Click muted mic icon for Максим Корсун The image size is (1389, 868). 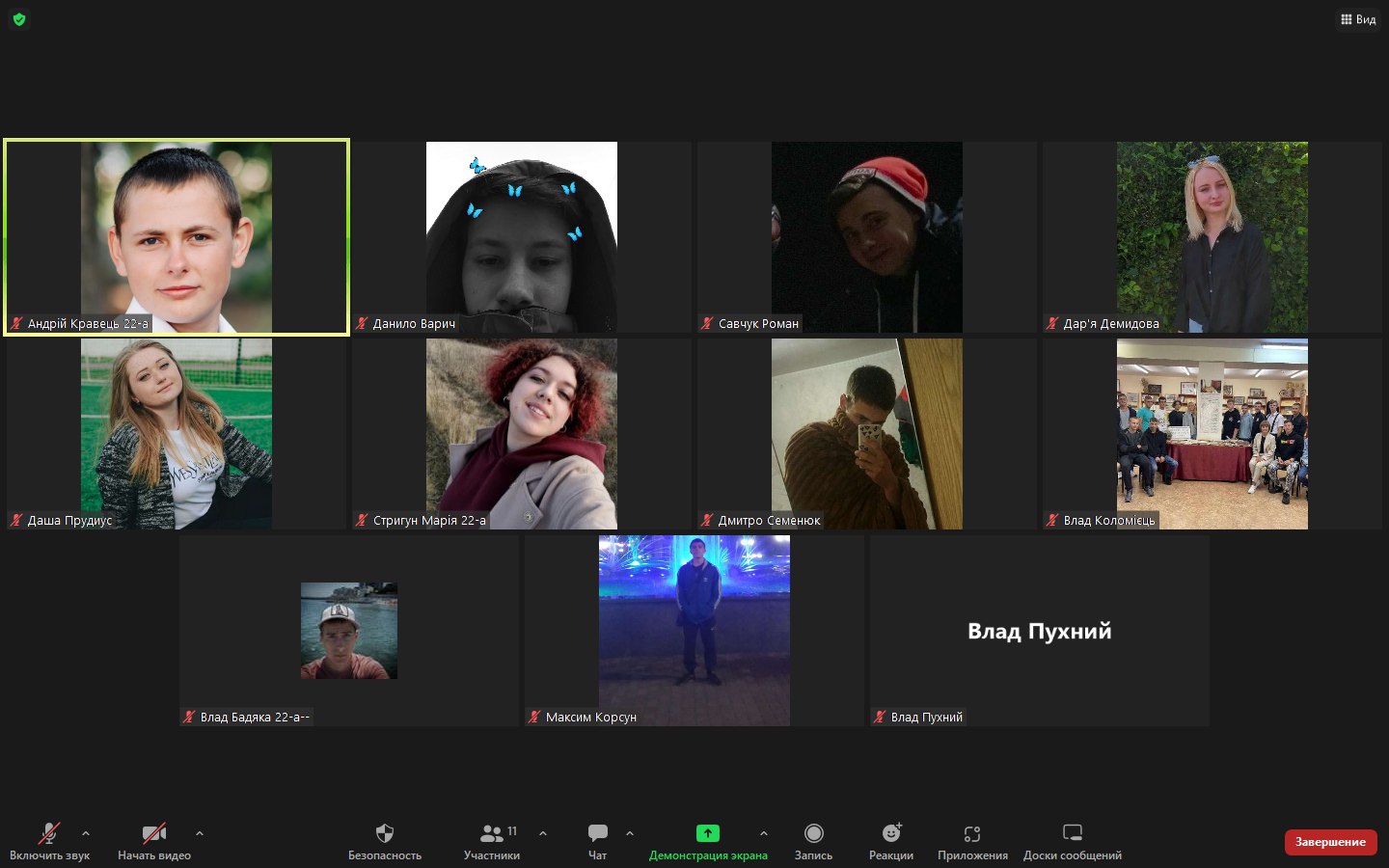click(534, 718)
